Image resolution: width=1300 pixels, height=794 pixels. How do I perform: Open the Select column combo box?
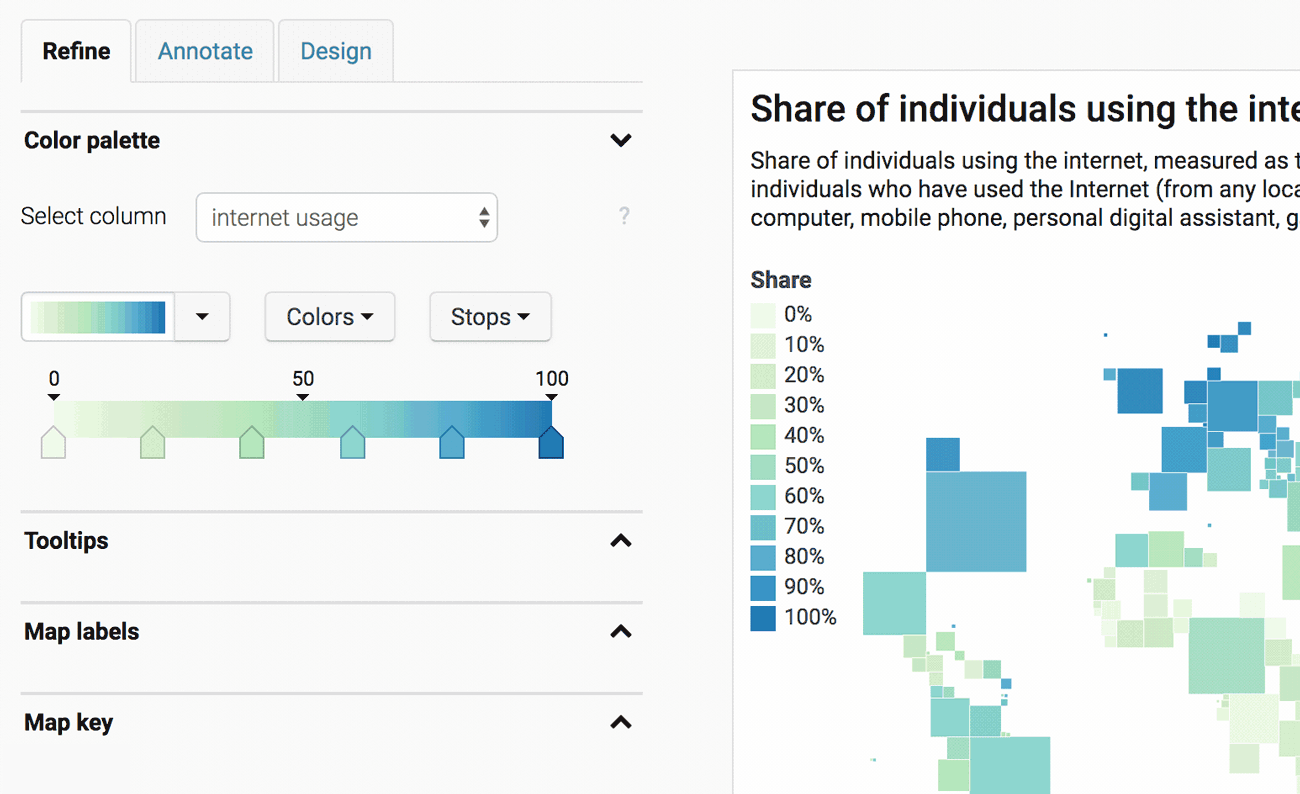[346, 217]
